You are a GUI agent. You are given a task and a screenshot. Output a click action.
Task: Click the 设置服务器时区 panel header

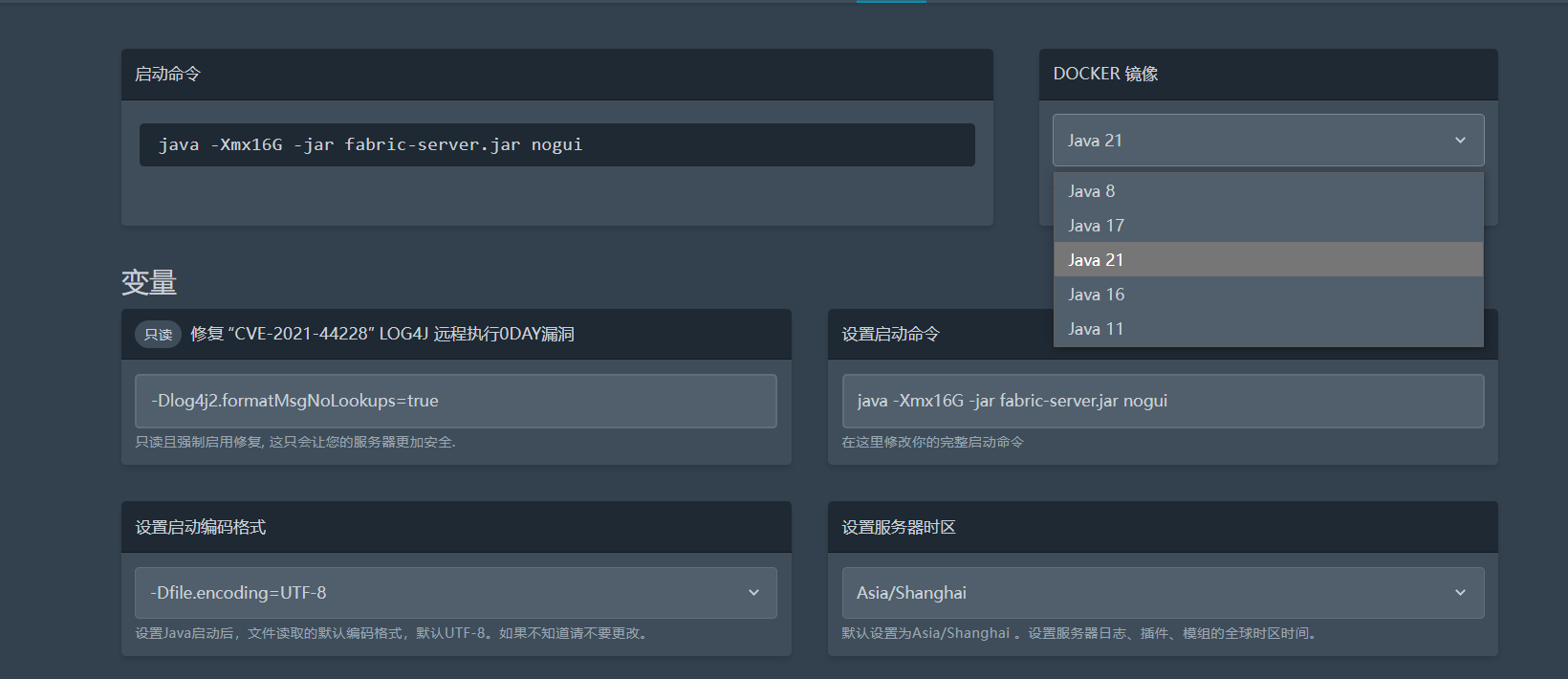[899, 527]
